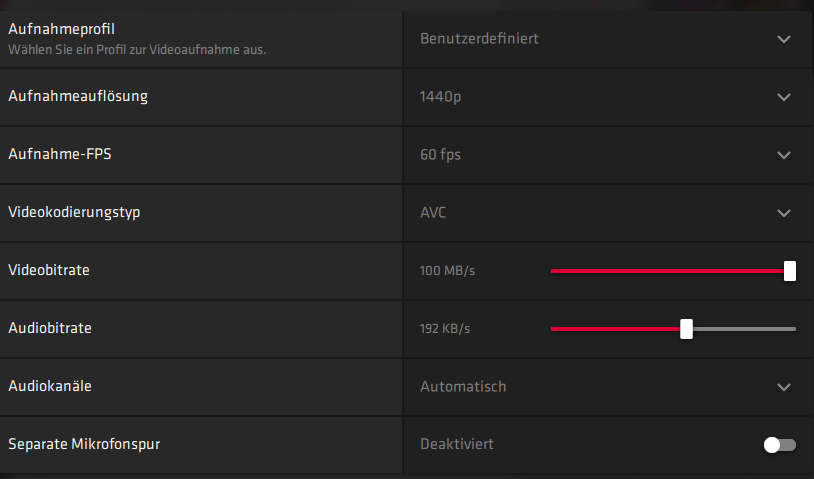Click the Deaktiviert status text
814x479 pixels.
[457, 445]
